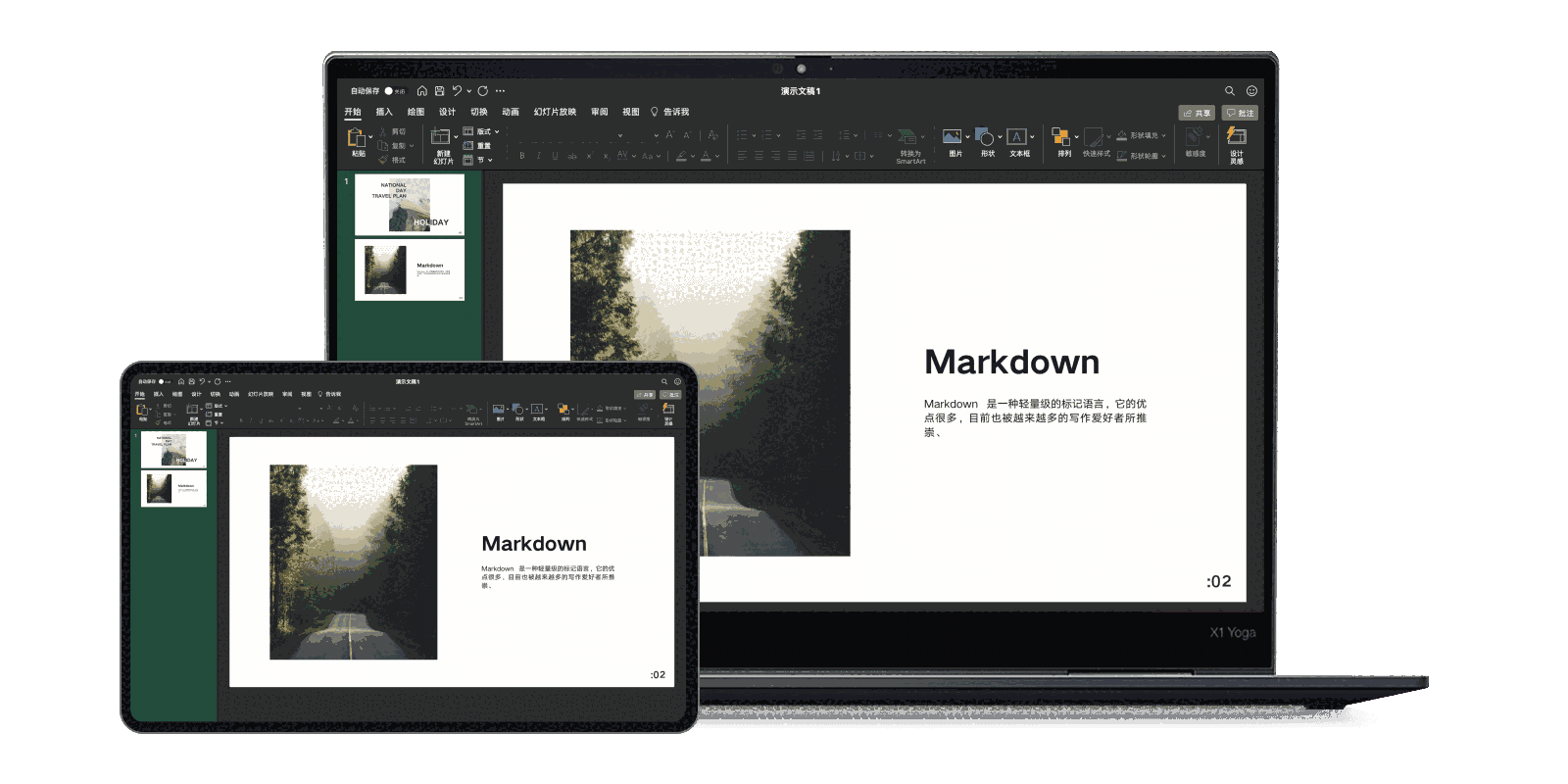1568x784 pixels.
Task: Select the HOLIDAY slide thumbnail on the laptop
Action: (410, 205)
